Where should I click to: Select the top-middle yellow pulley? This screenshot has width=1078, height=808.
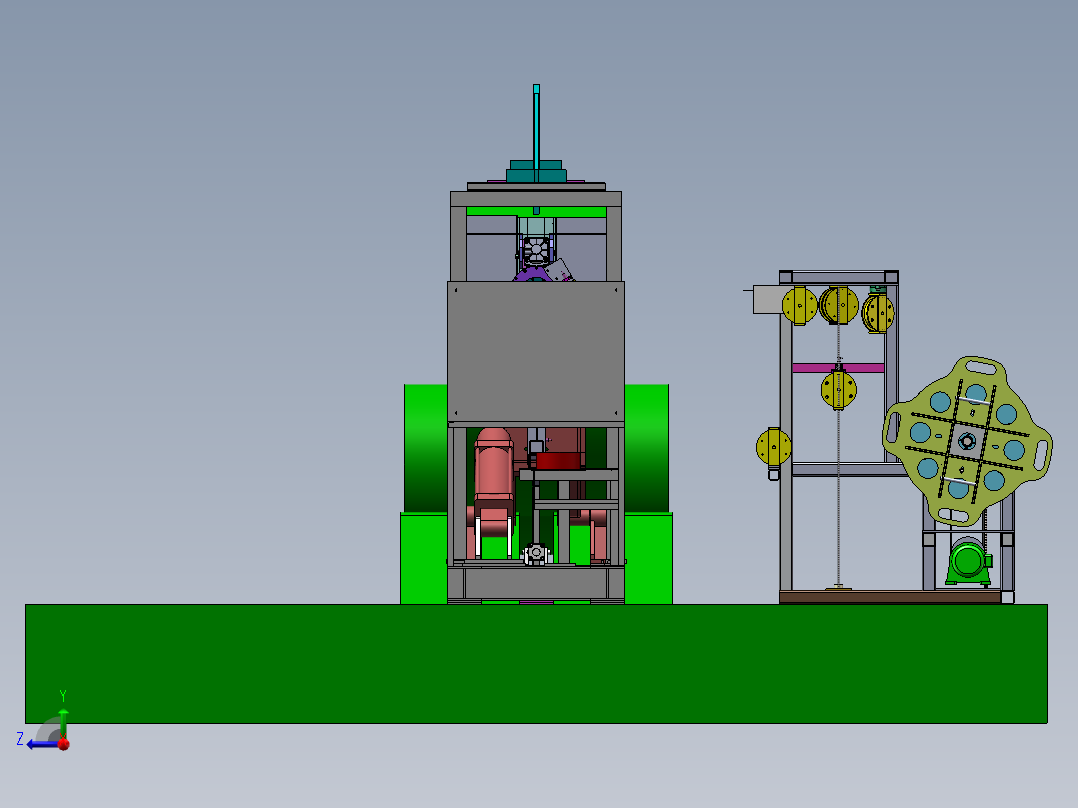[839, 305]
